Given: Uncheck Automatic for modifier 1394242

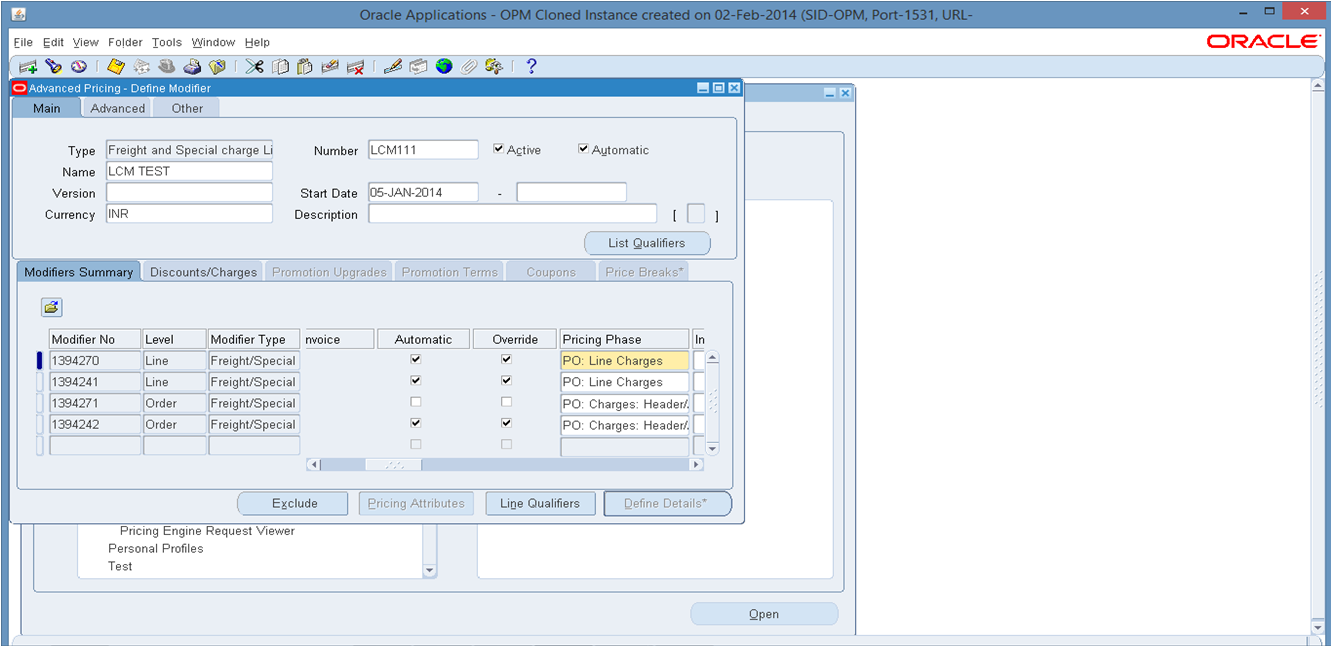Looking at the screenshot, I should point(416,423).
